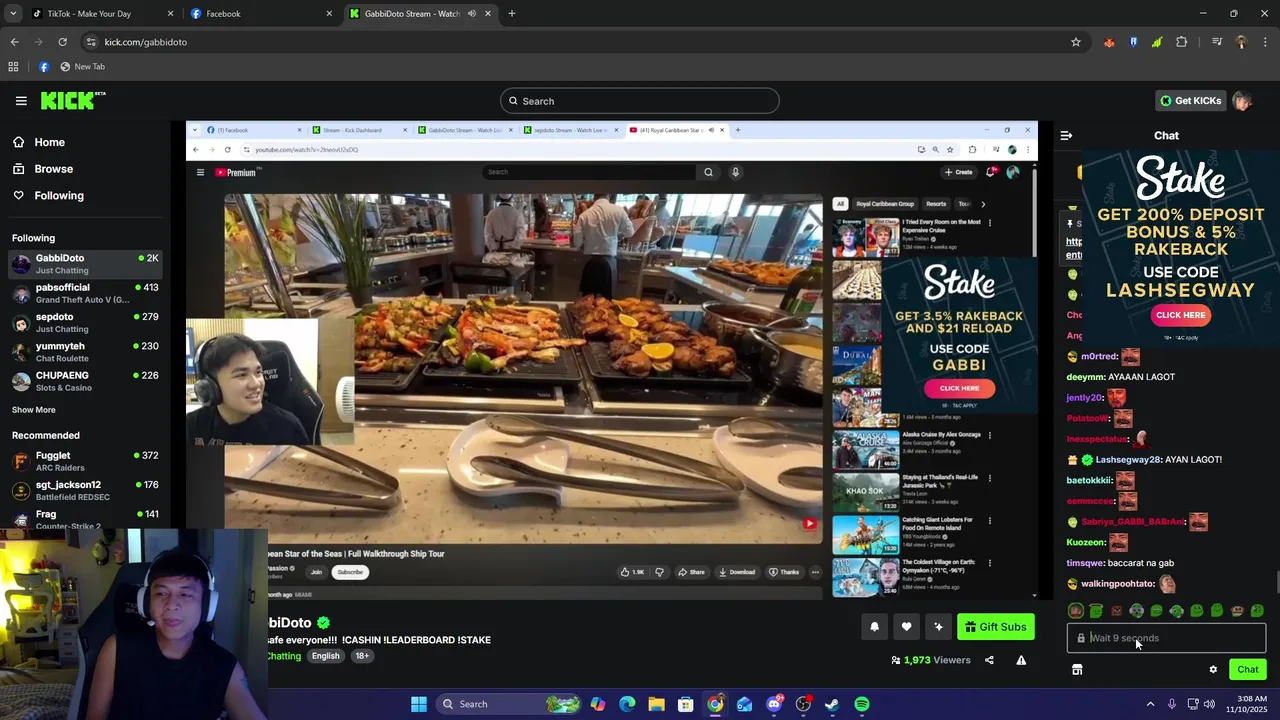
Task: Switch to the Facebook browser tab
Action: [262, 14]
